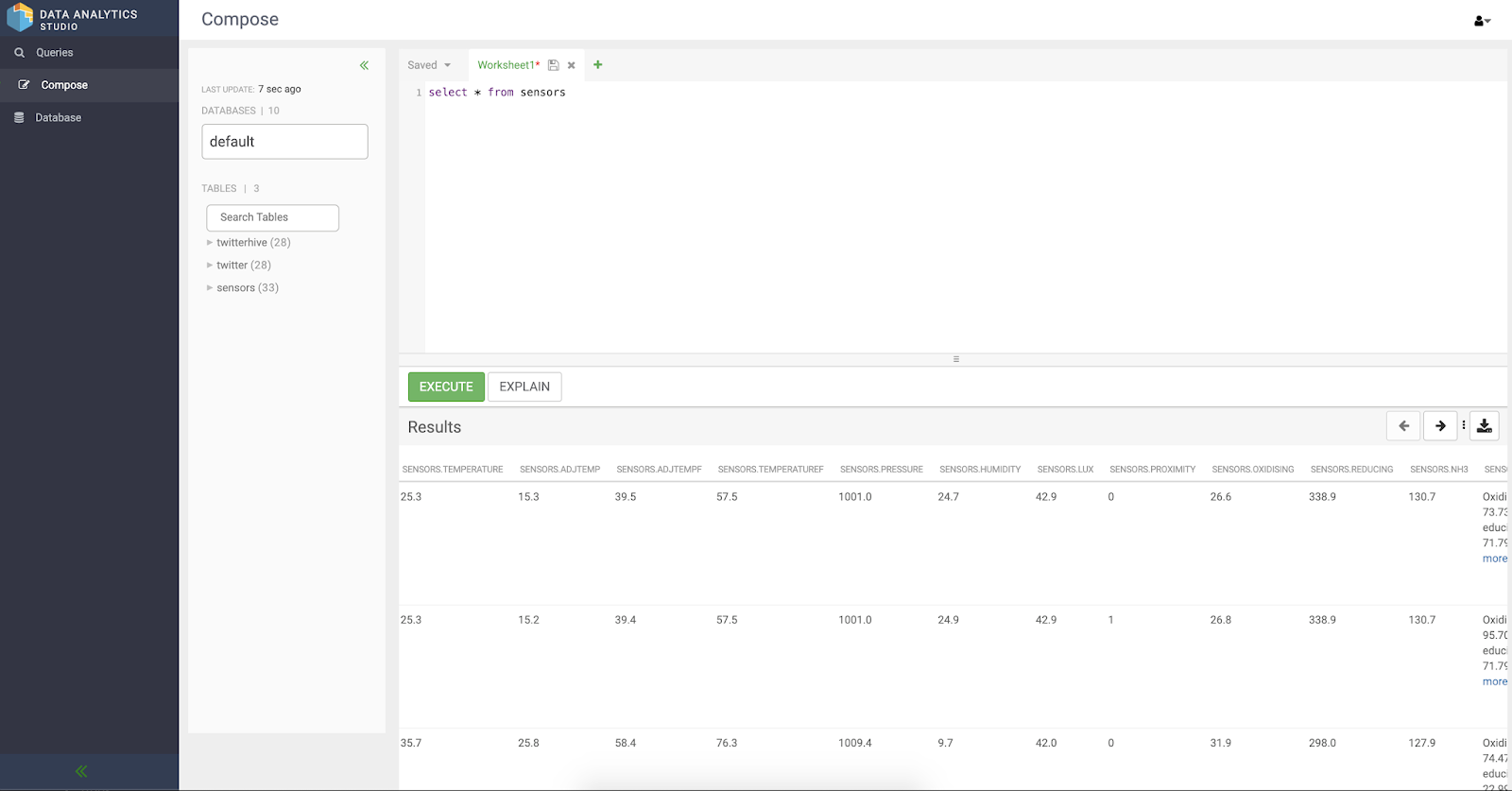
Task: Open the Database page in sidebar
Action: [89, 118]
